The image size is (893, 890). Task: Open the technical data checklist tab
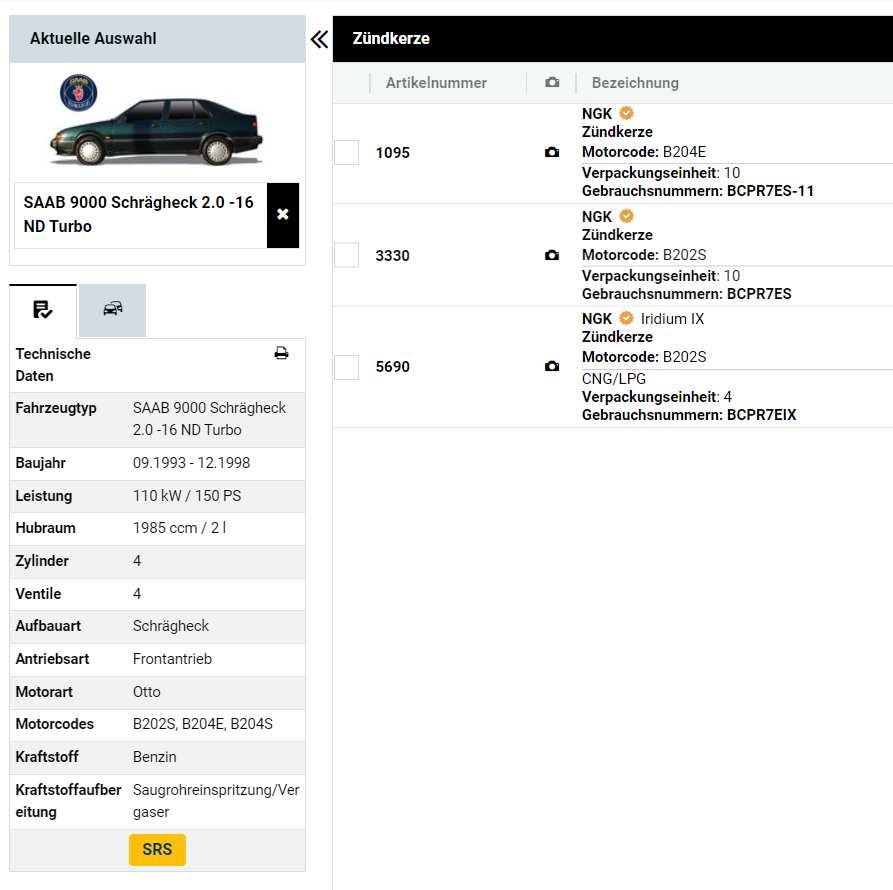43,310
